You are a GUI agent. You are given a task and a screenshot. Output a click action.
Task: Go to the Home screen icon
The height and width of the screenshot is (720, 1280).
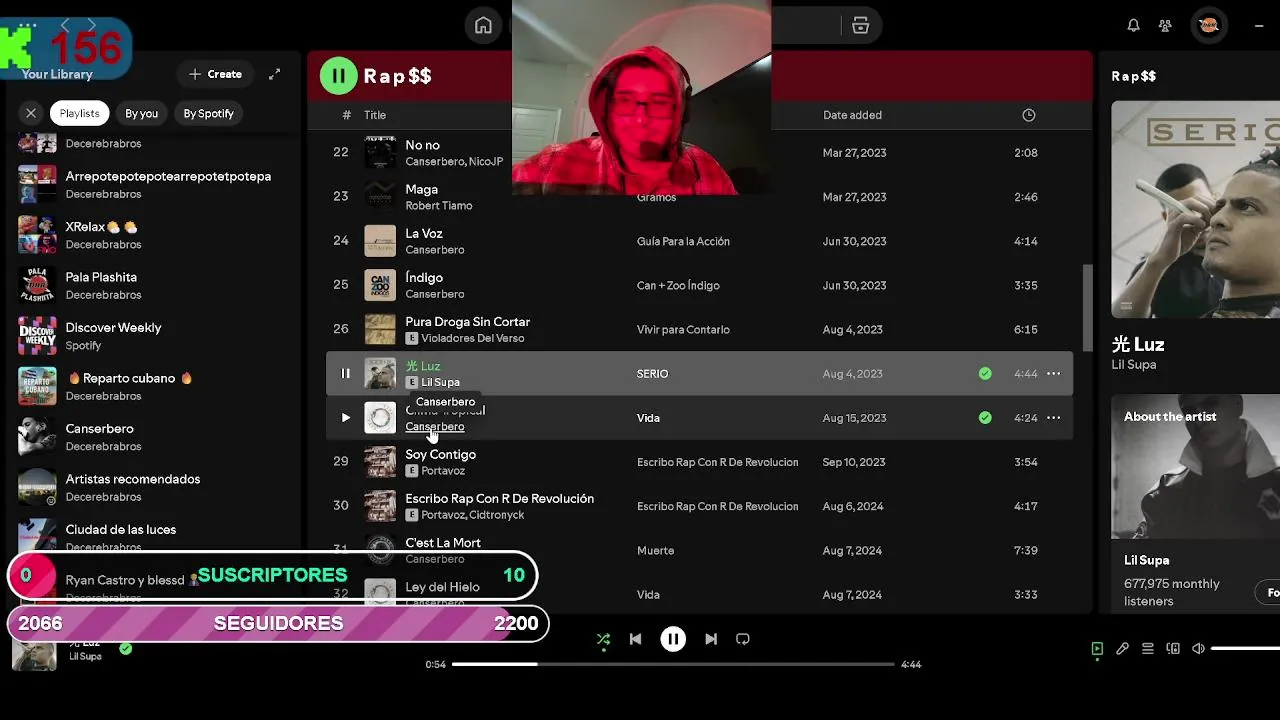pos(483,26)
